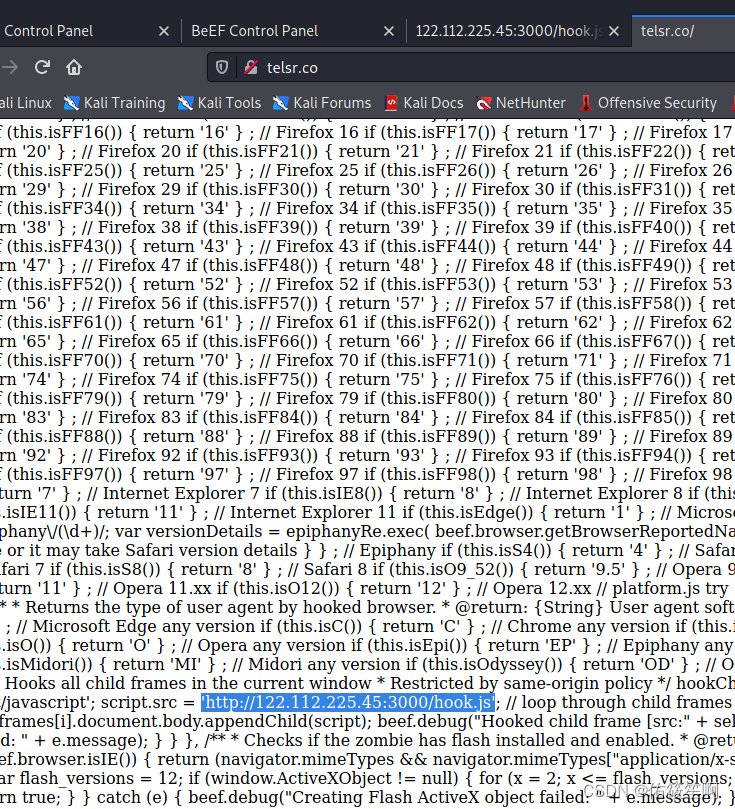Screen dimensions: 735x809
Task: Click the forward navigation arrow
Action: tap(10, 67)
